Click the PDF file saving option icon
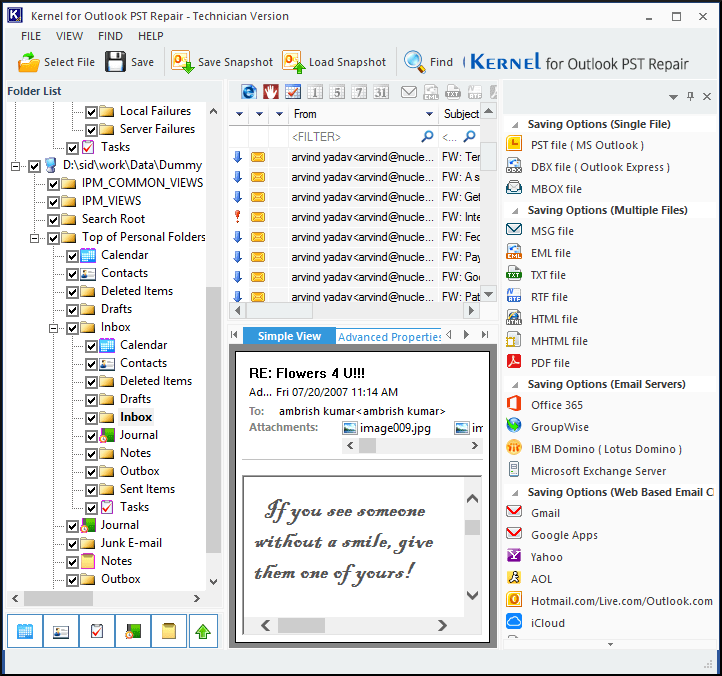This screenshot has width=722, height=676. click(x=514, y=363)
